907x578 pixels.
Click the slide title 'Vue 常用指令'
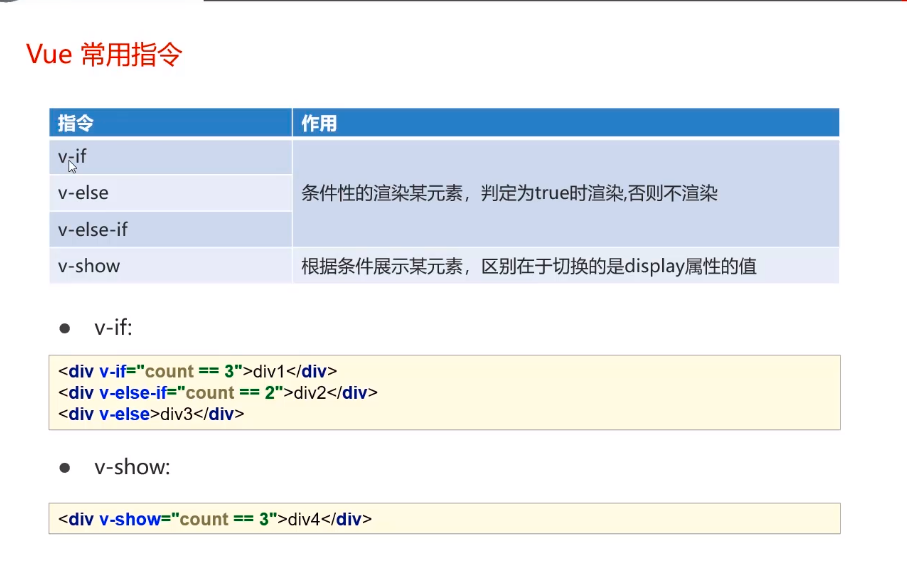(104, 54)
